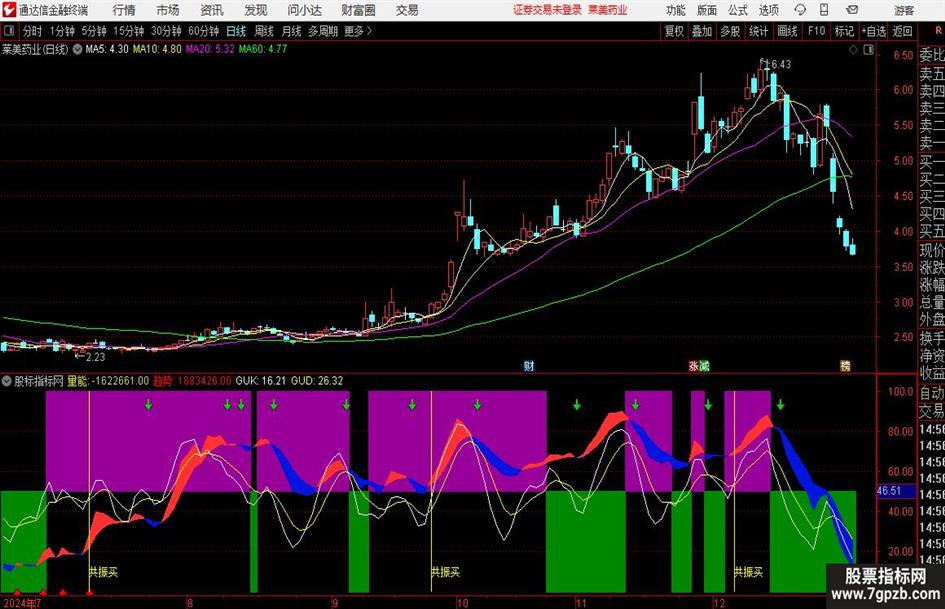Click the GUK: 16.21 value

[x=260, y=381]
